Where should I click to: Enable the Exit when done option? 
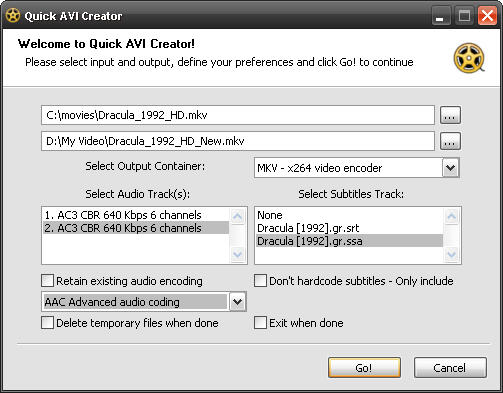[260, 323]
